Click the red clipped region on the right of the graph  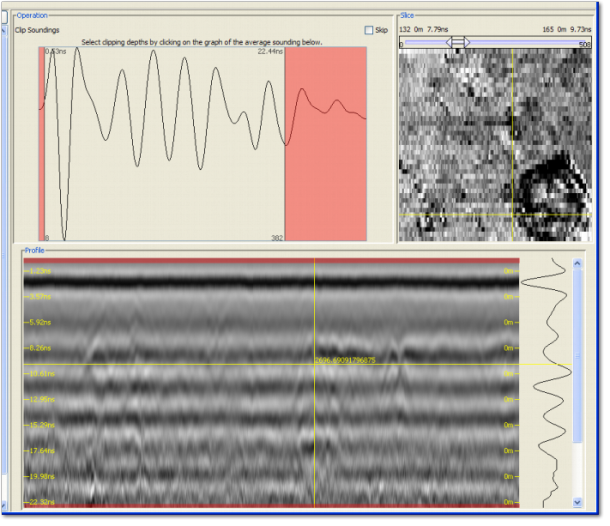pos(326,144)
